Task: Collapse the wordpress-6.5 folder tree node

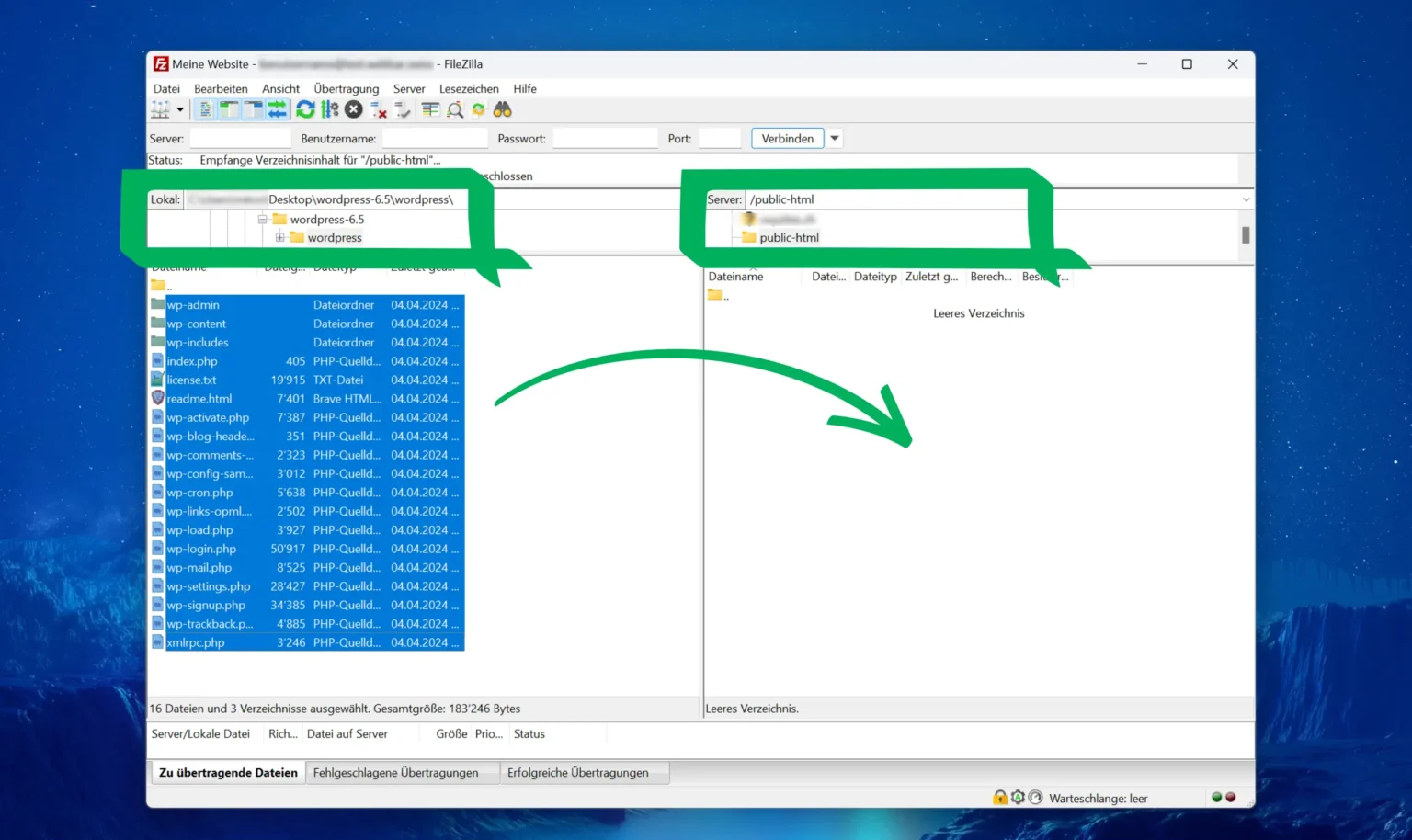Action: pyautogui.click(x=262, y=220)
